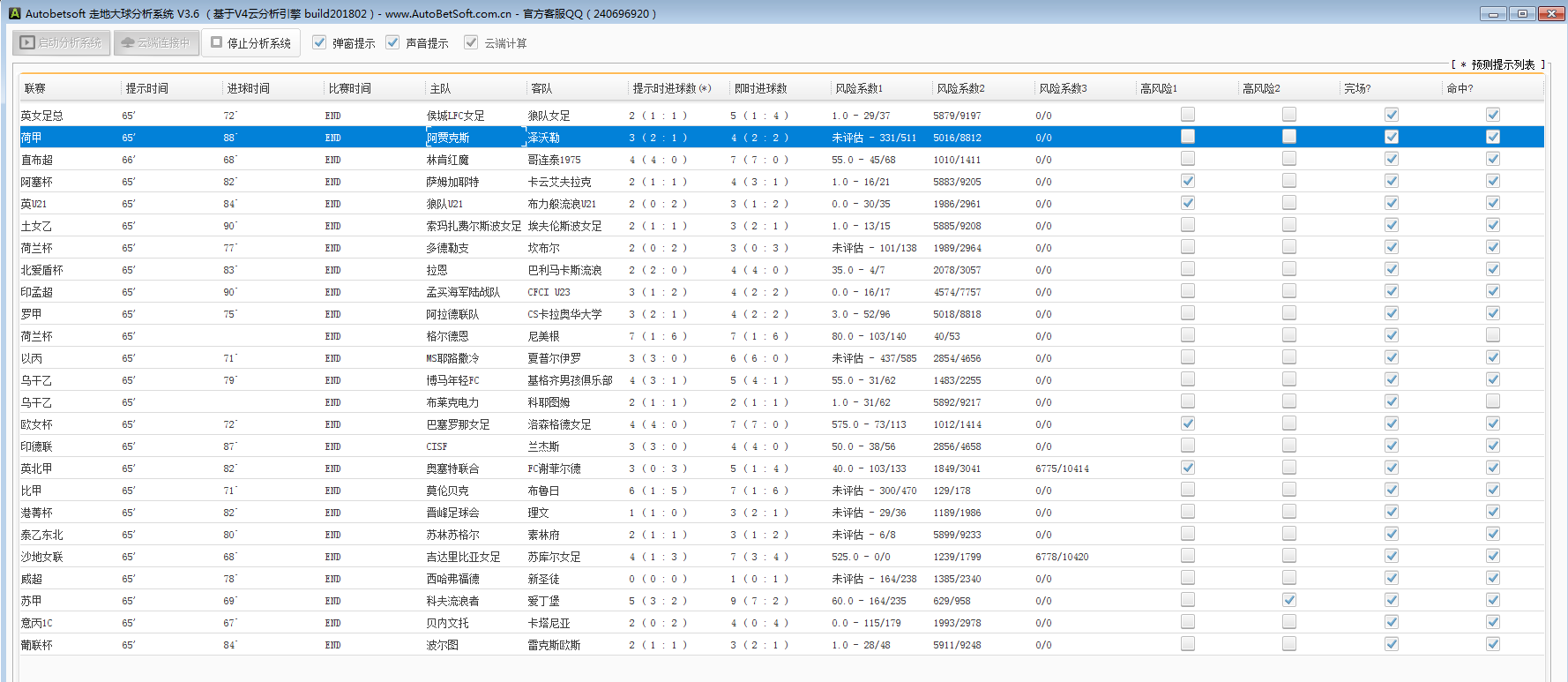The image size is (1568, 682).
Task: Uncheck 高风险2 box in 苏甲 row
Action: pyautogui.click(x=1289, y=600)
